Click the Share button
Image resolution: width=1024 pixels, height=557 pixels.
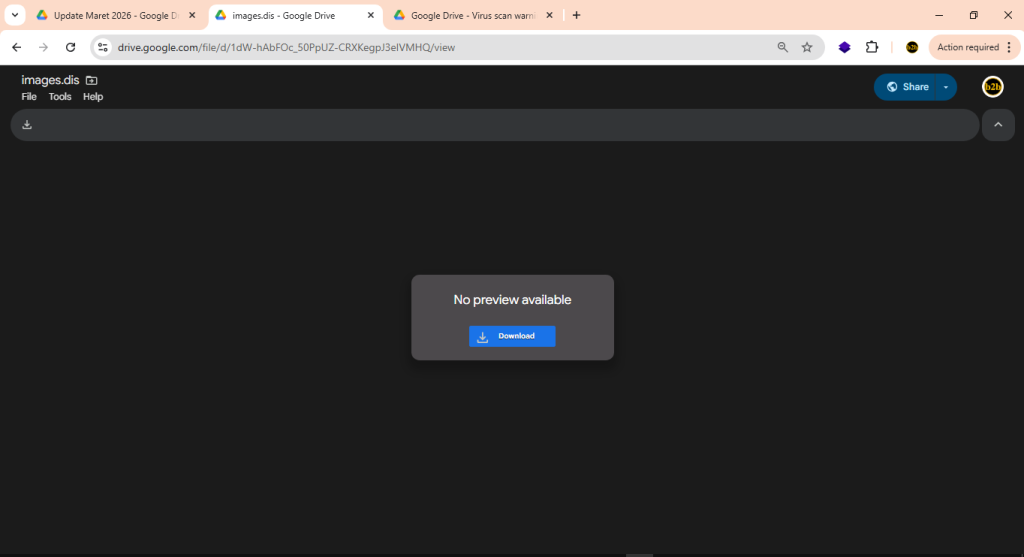tap(906, 87)
